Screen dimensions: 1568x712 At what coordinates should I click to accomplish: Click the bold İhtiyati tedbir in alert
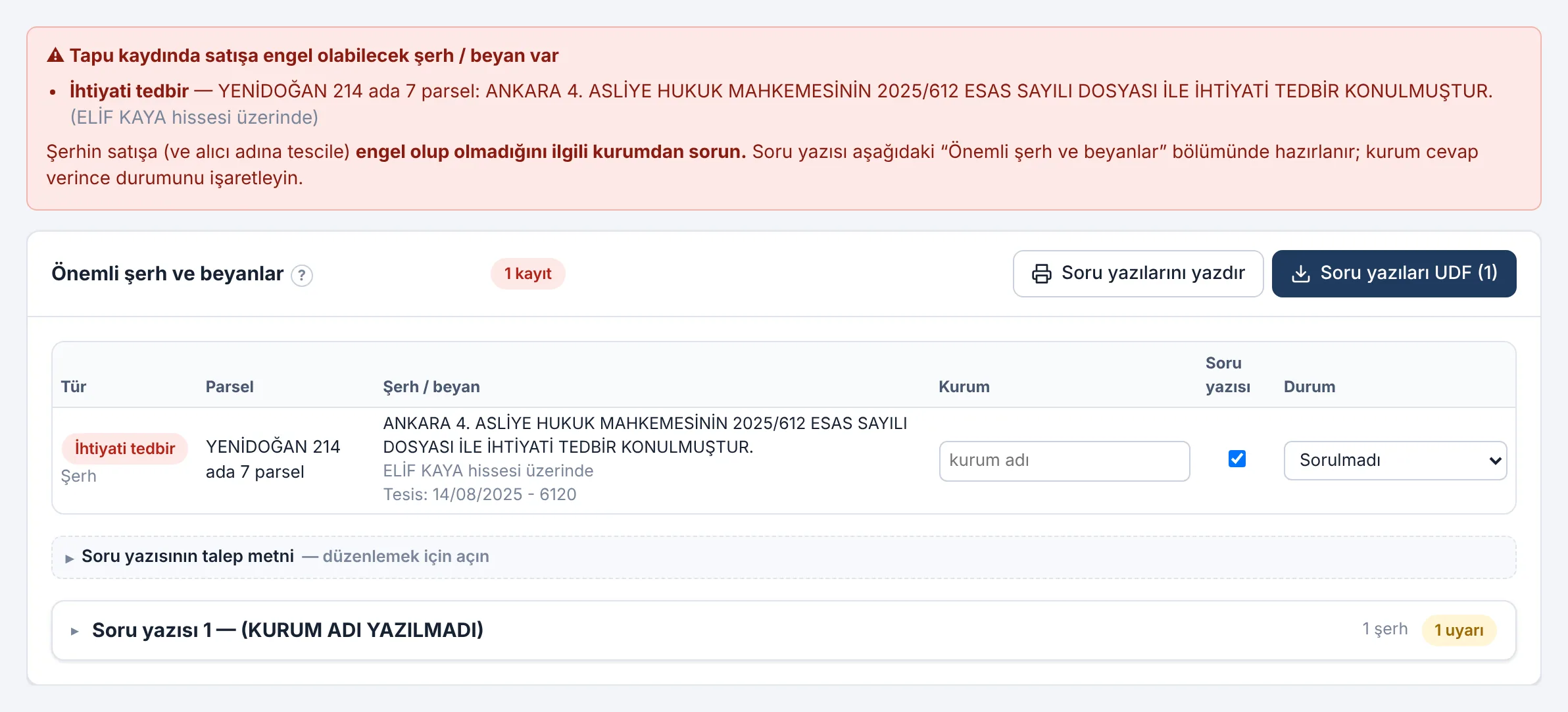point(129,91)
